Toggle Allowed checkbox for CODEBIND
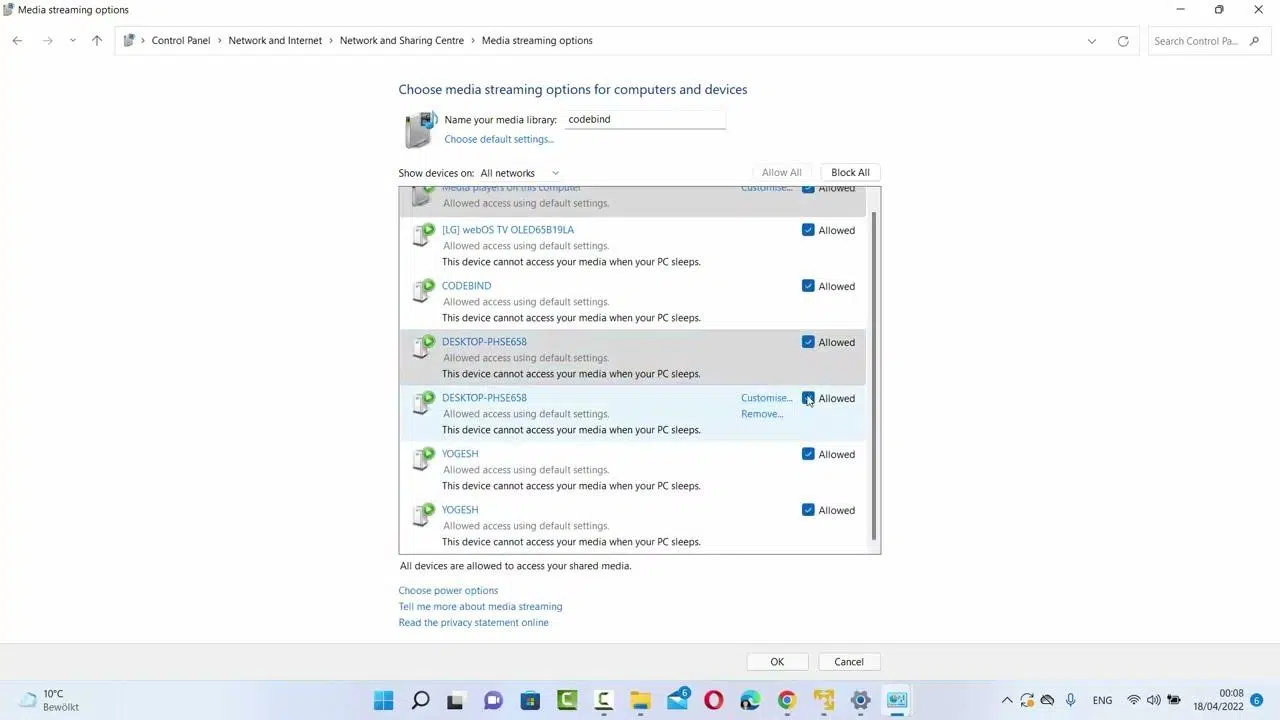Screen dimensions: 1280x720 [808, 286]
